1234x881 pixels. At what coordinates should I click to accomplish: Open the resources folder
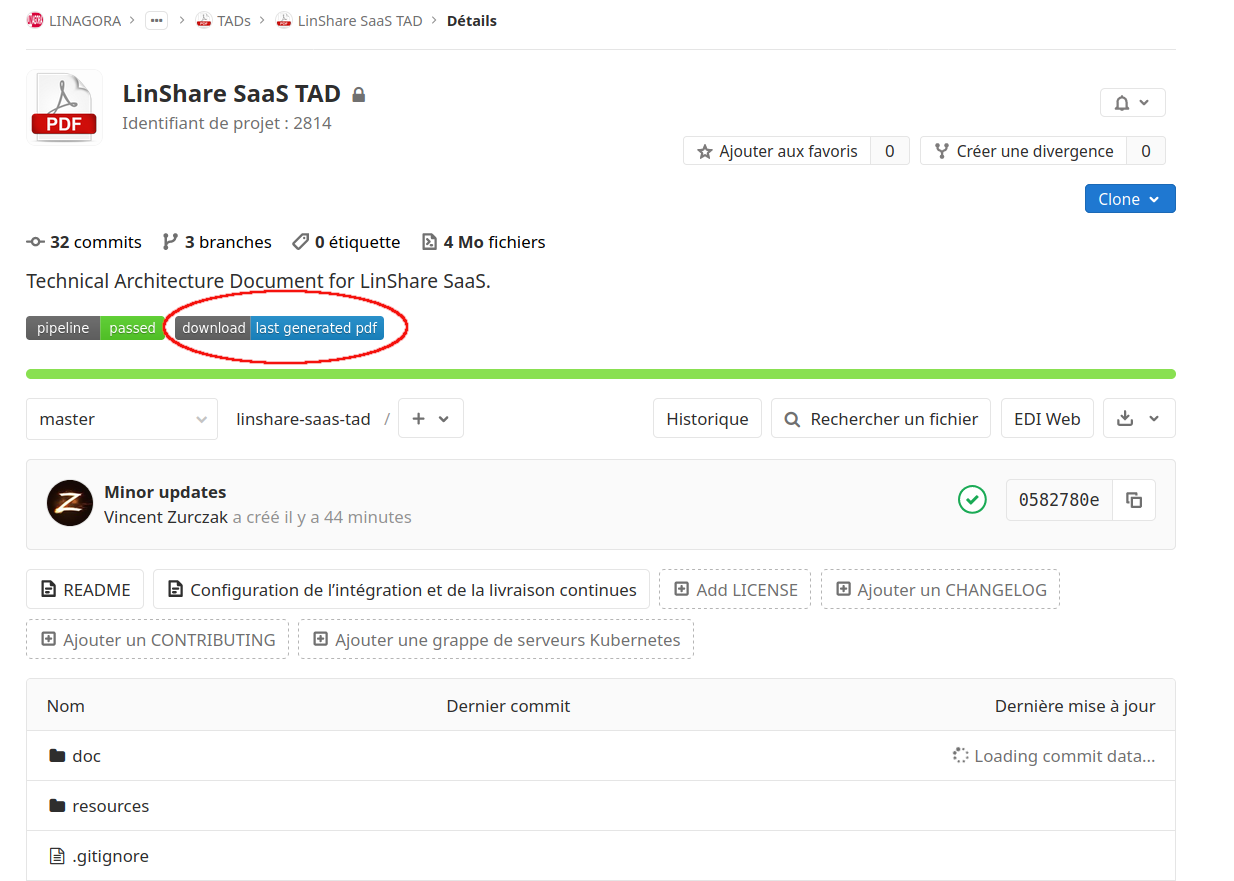click(x=110, y=806)
